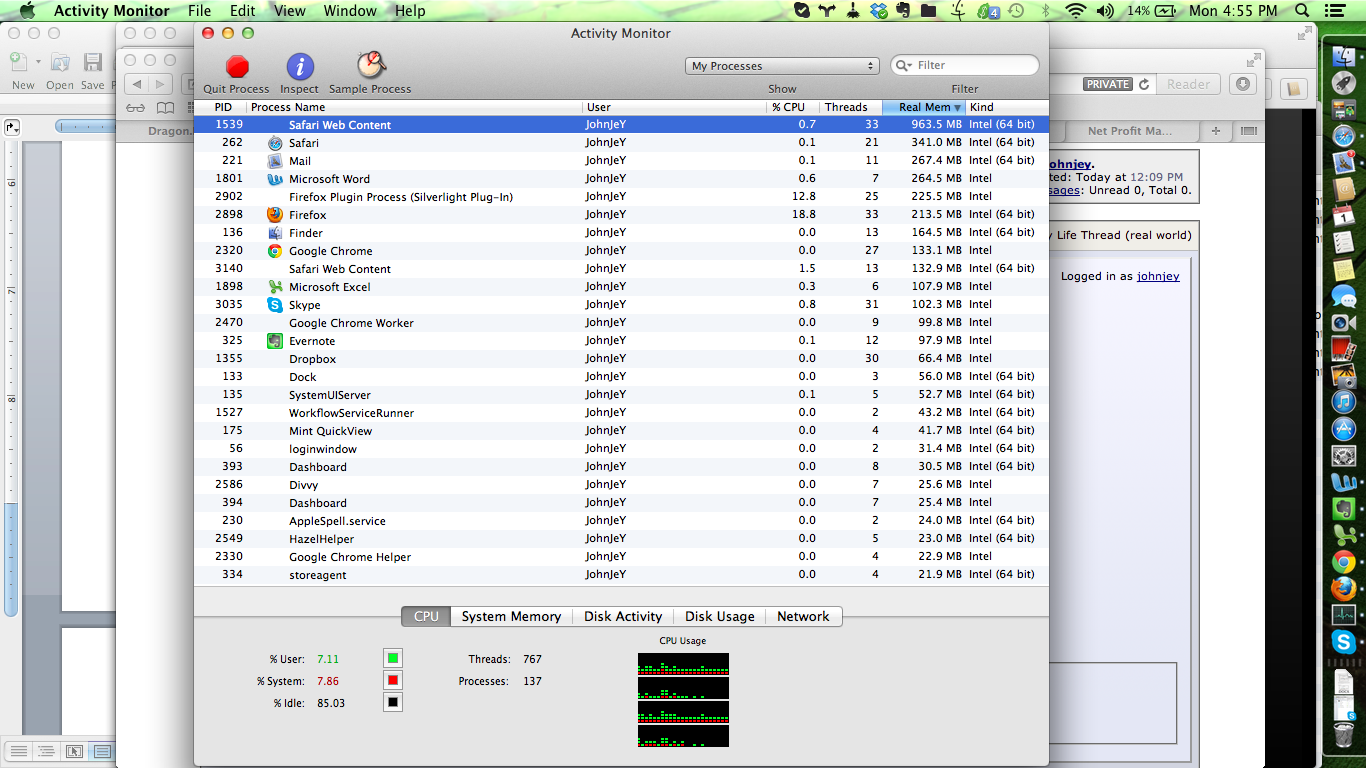Sort by the Kind column header
This screenshot has width=1366, height=768.
point(1006,107)
